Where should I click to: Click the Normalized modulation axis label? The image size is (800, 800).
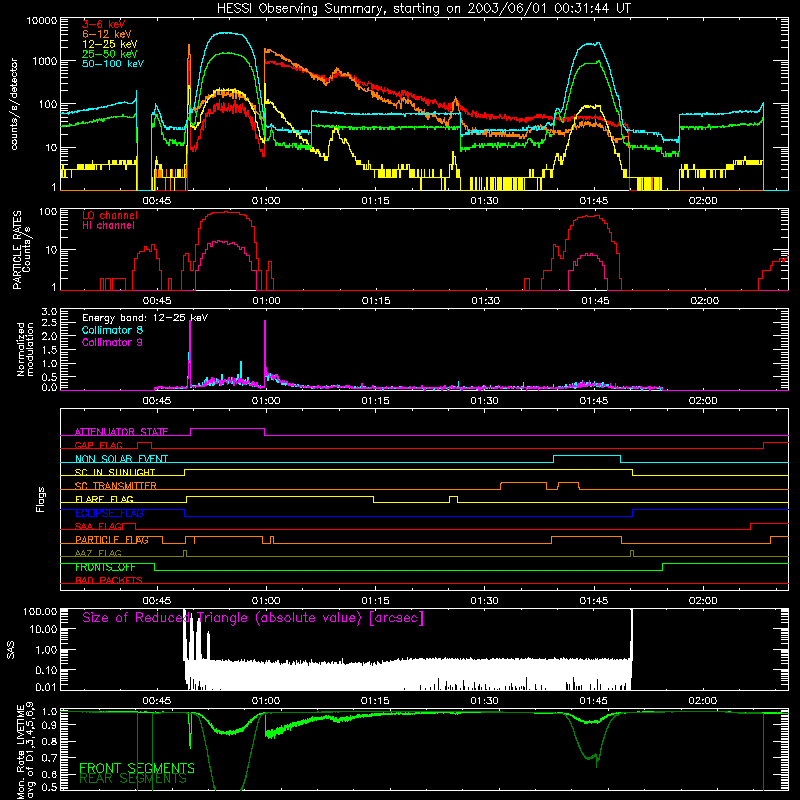click(x=25, y=349)
